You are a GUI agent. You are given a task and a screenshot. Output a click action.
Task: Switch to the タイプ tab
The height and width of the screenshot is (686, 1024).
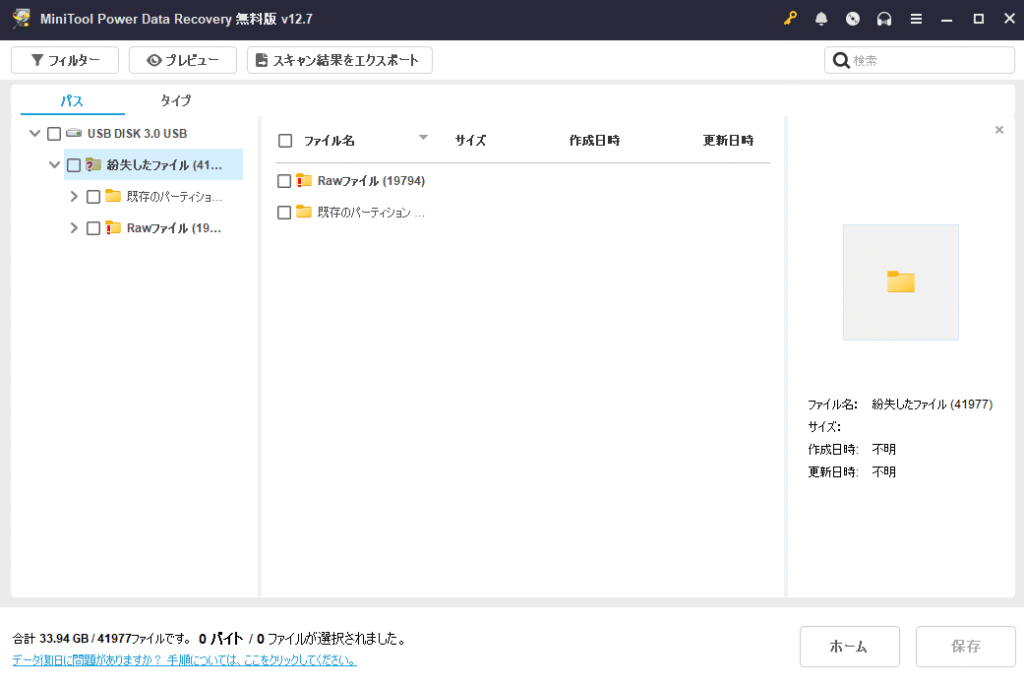tap(176, 101)
